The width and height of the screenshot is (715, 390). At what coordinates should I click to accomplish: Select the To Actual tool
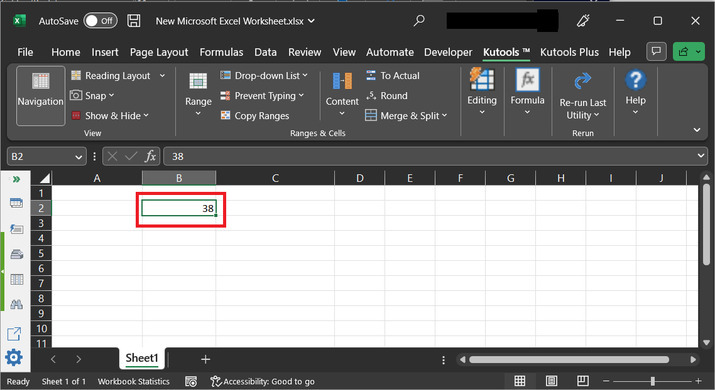(x=393, y=76)
